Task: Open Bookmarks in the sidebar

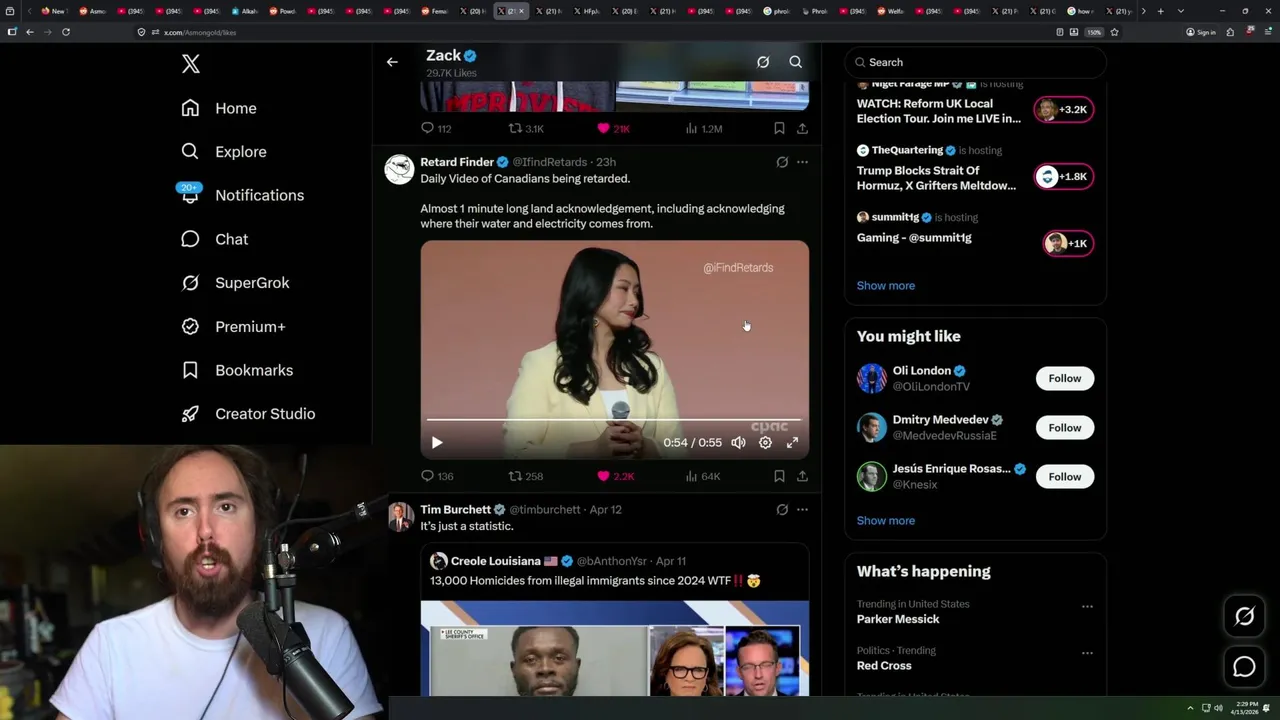Action: 237,370
